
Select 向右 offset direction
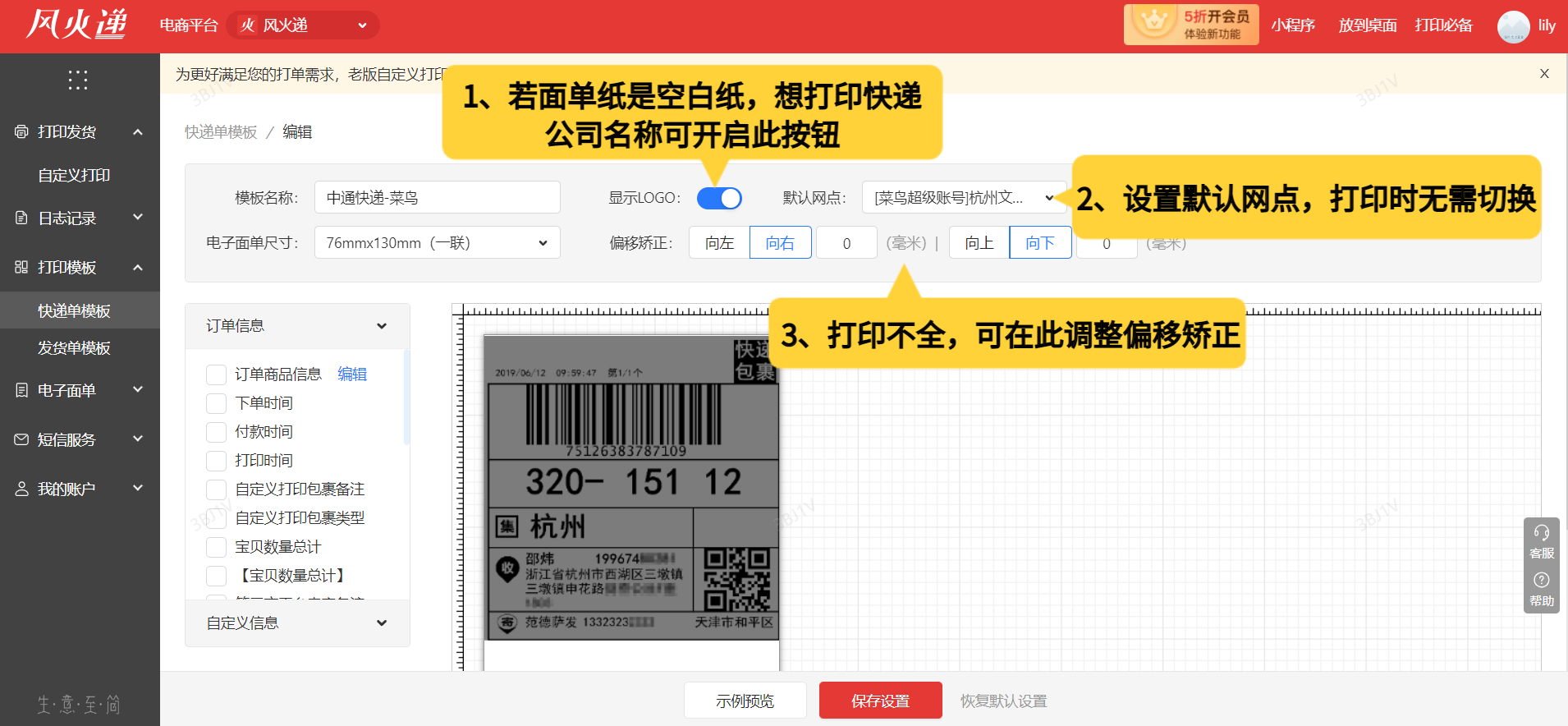click(x=781, y=243)
